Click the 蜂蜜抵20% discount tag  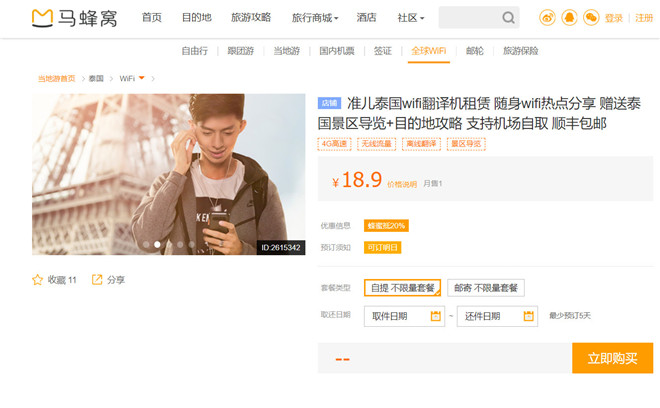(x=386, y=226)
